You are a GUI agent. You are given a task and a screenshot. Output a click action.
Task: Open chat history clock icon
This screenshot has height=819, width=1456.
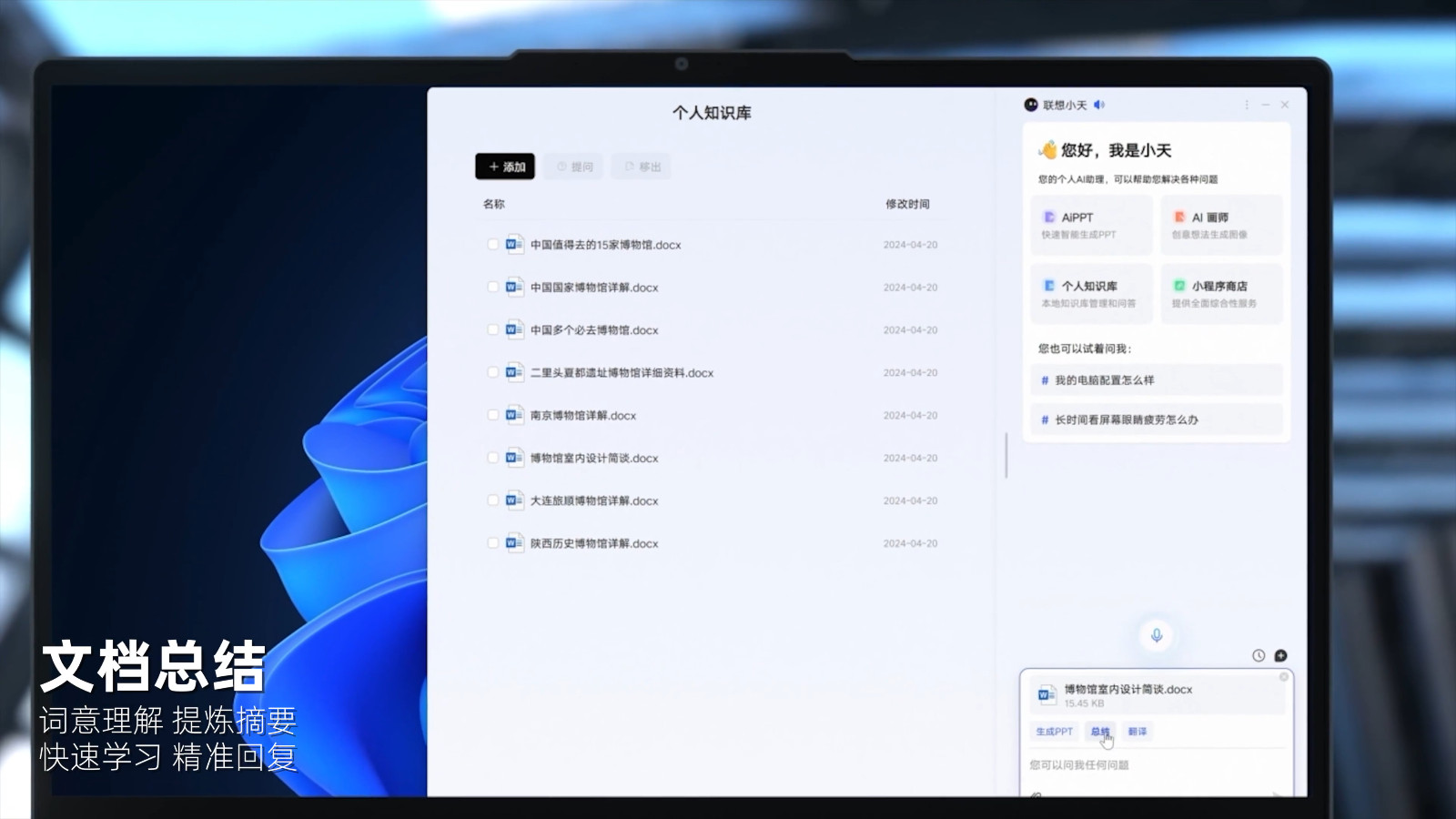pos(1259,655)
